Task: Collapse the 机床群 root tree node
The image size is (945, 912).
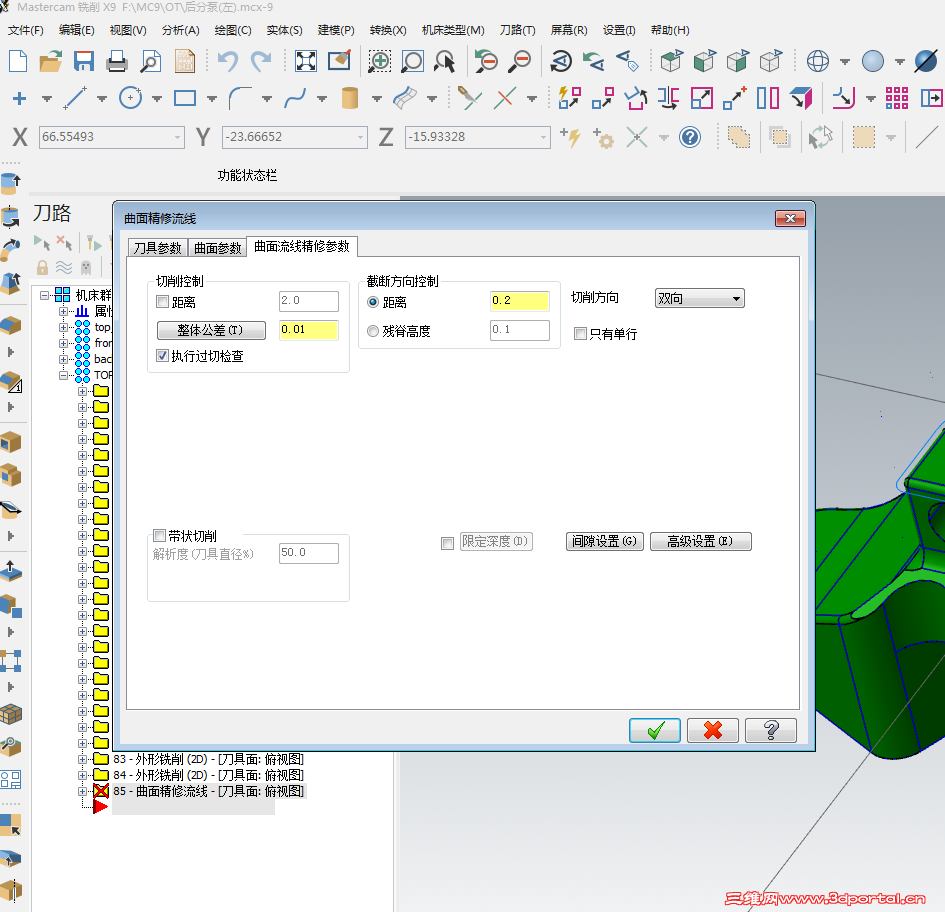Action: [44, 295]
